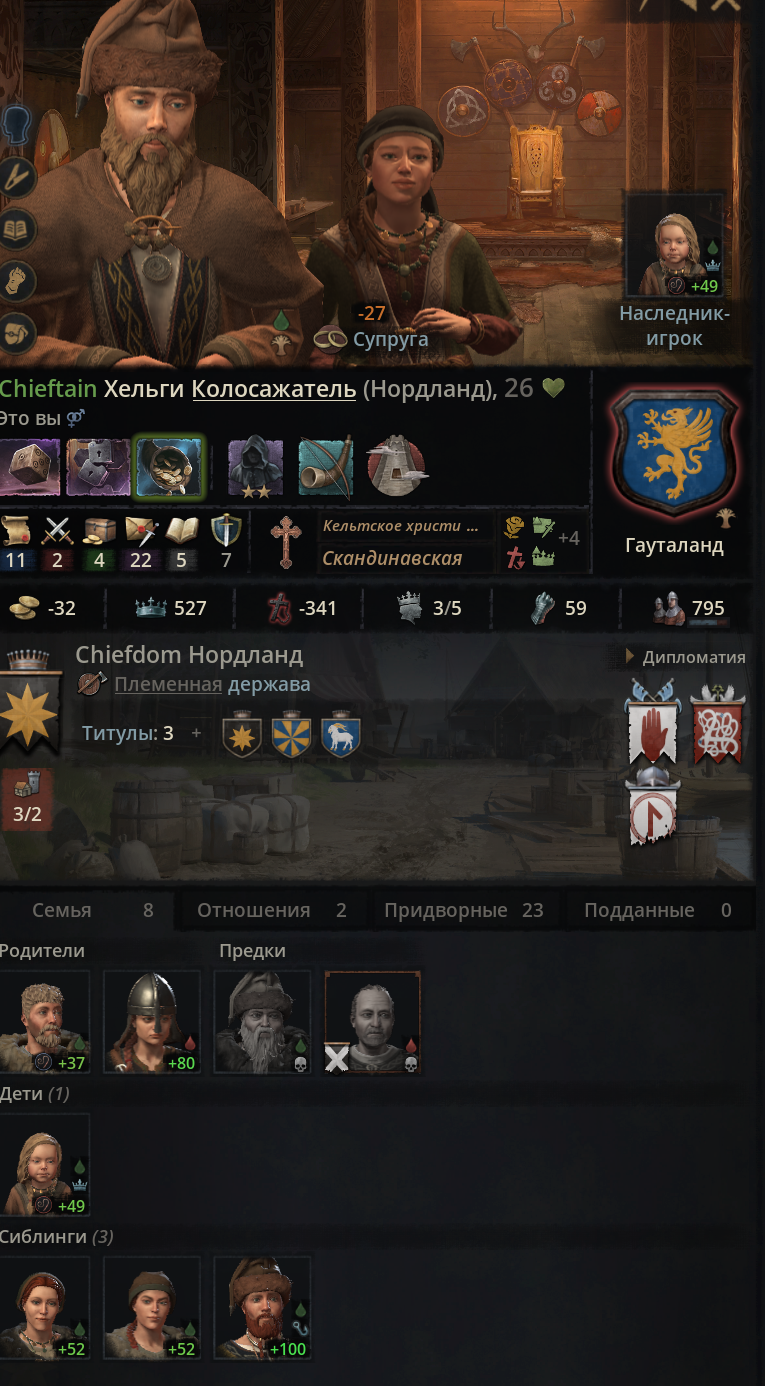Click the dice trait icon

[31, 467]
